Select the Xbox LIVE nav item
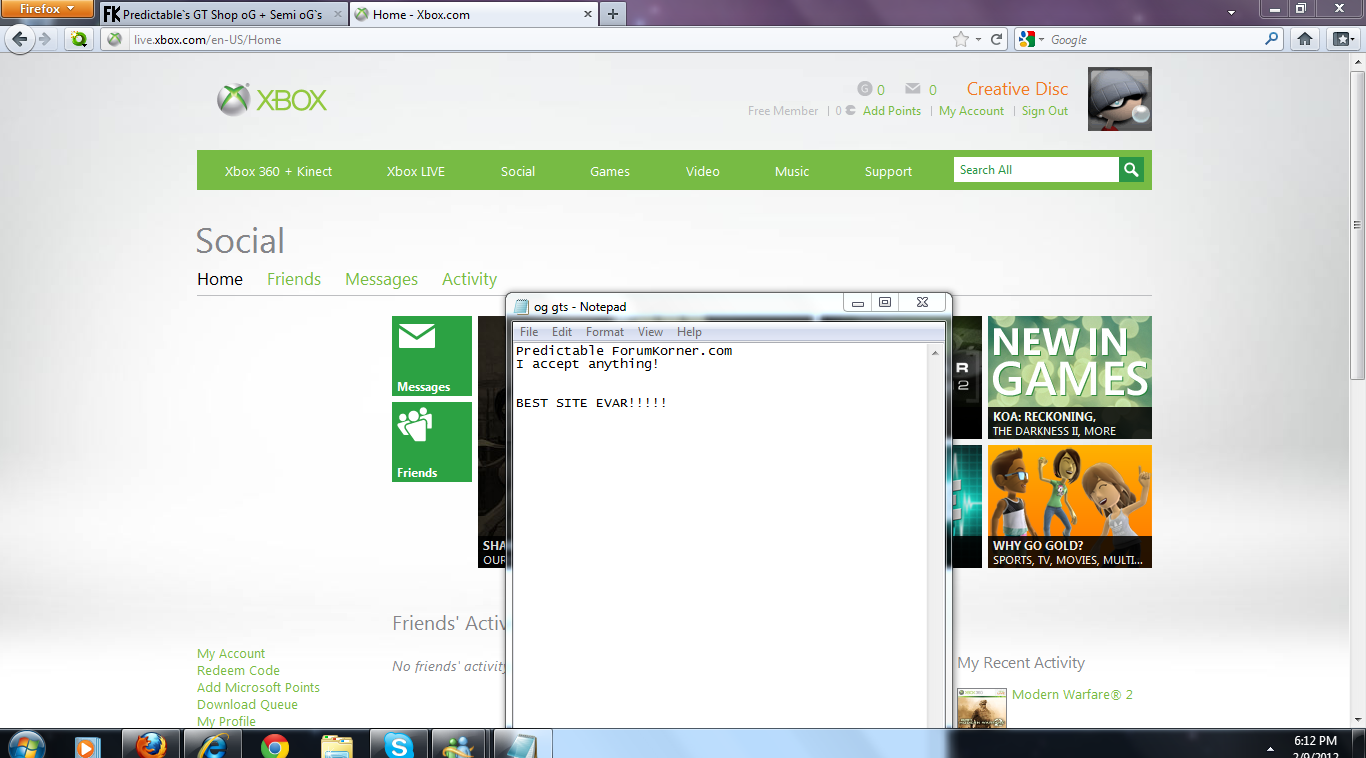 [416, 171]
